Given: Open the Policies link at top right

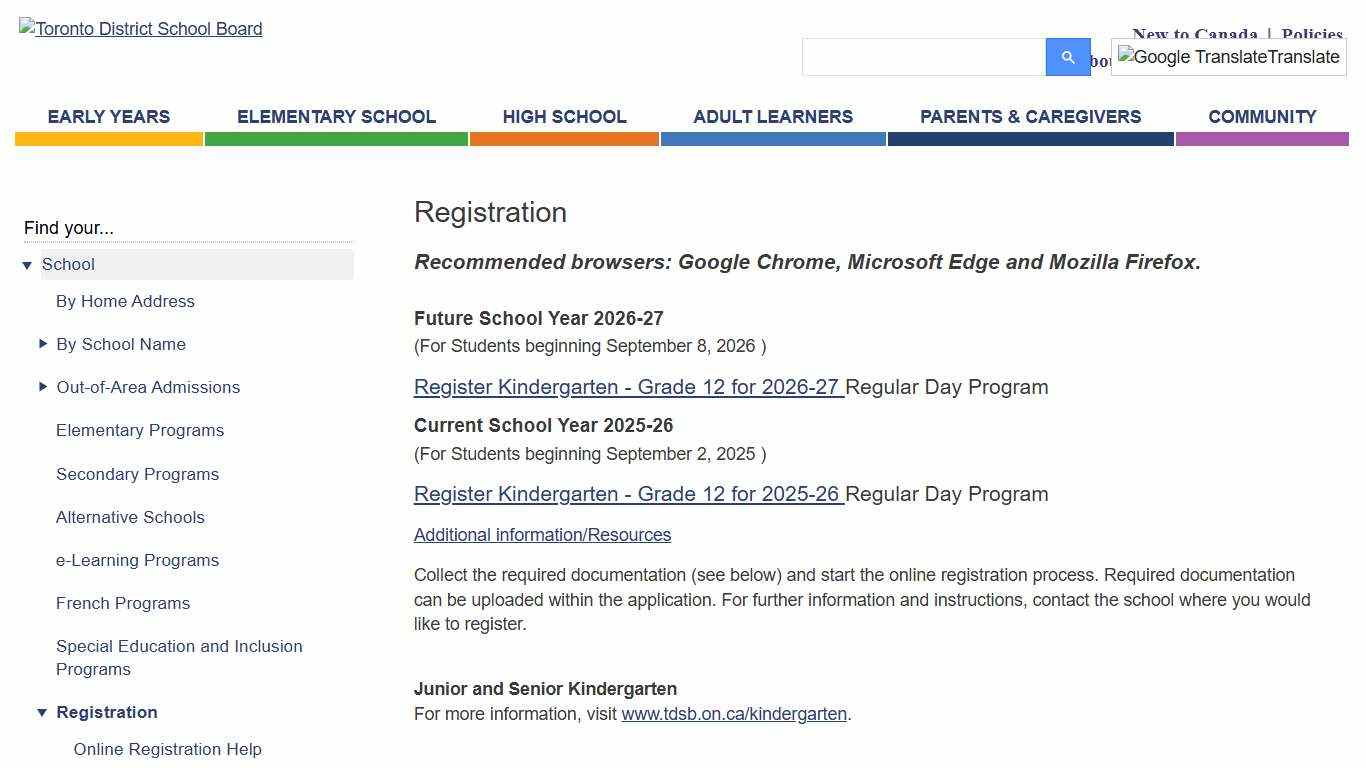Looking at the screenshot, I should (1312, 34).
